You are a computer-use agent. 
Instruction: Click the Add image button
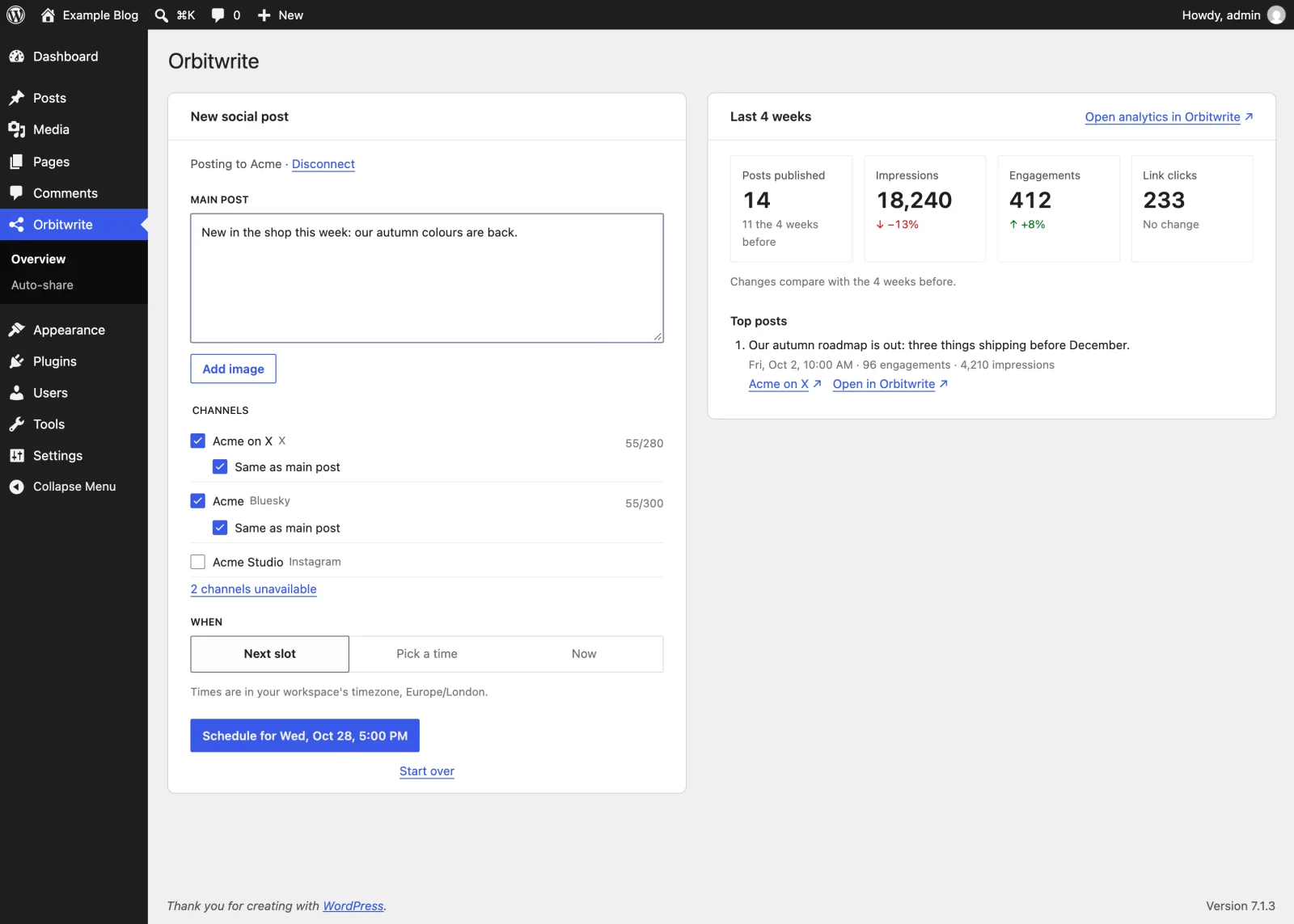pyautogui.click(x=233, y=369)
